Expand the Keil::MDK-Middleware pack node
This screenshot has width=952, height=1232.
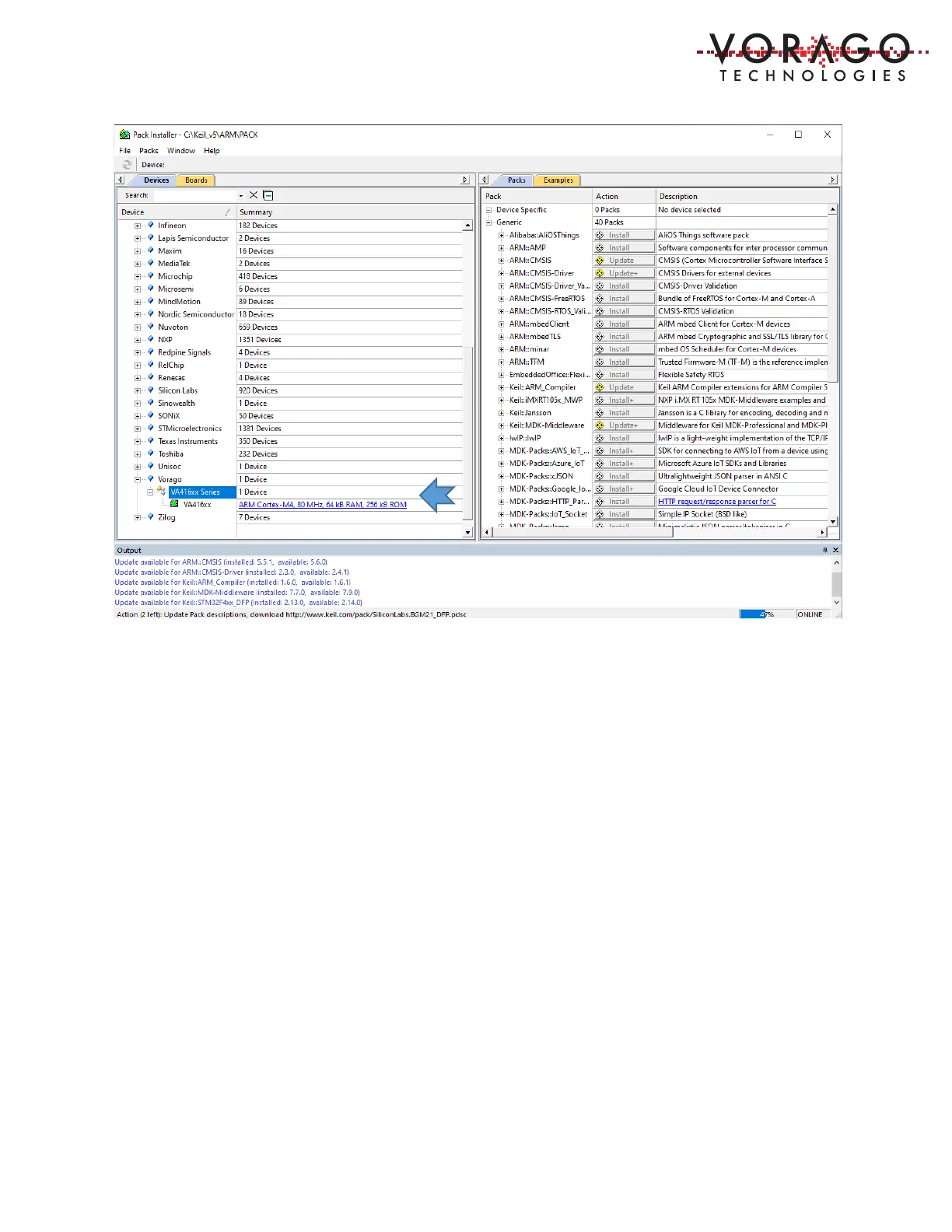(502, 425)
